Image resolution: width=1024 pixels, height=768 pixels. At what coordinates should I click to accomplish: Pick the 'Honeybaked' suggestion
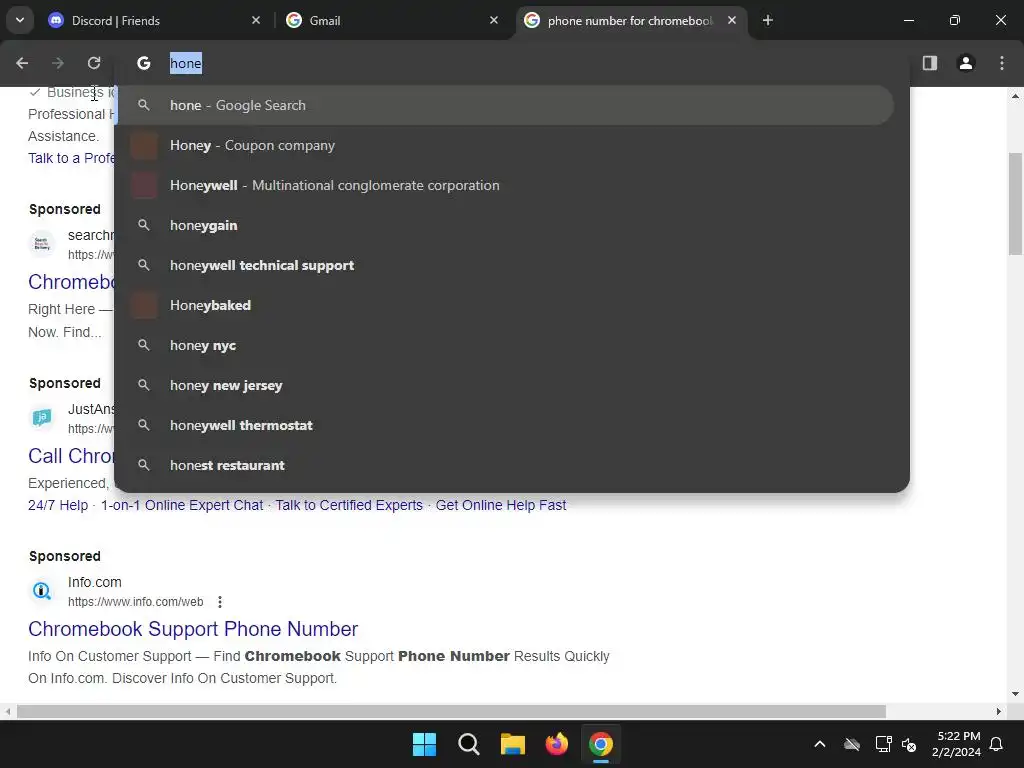point(504,305)
